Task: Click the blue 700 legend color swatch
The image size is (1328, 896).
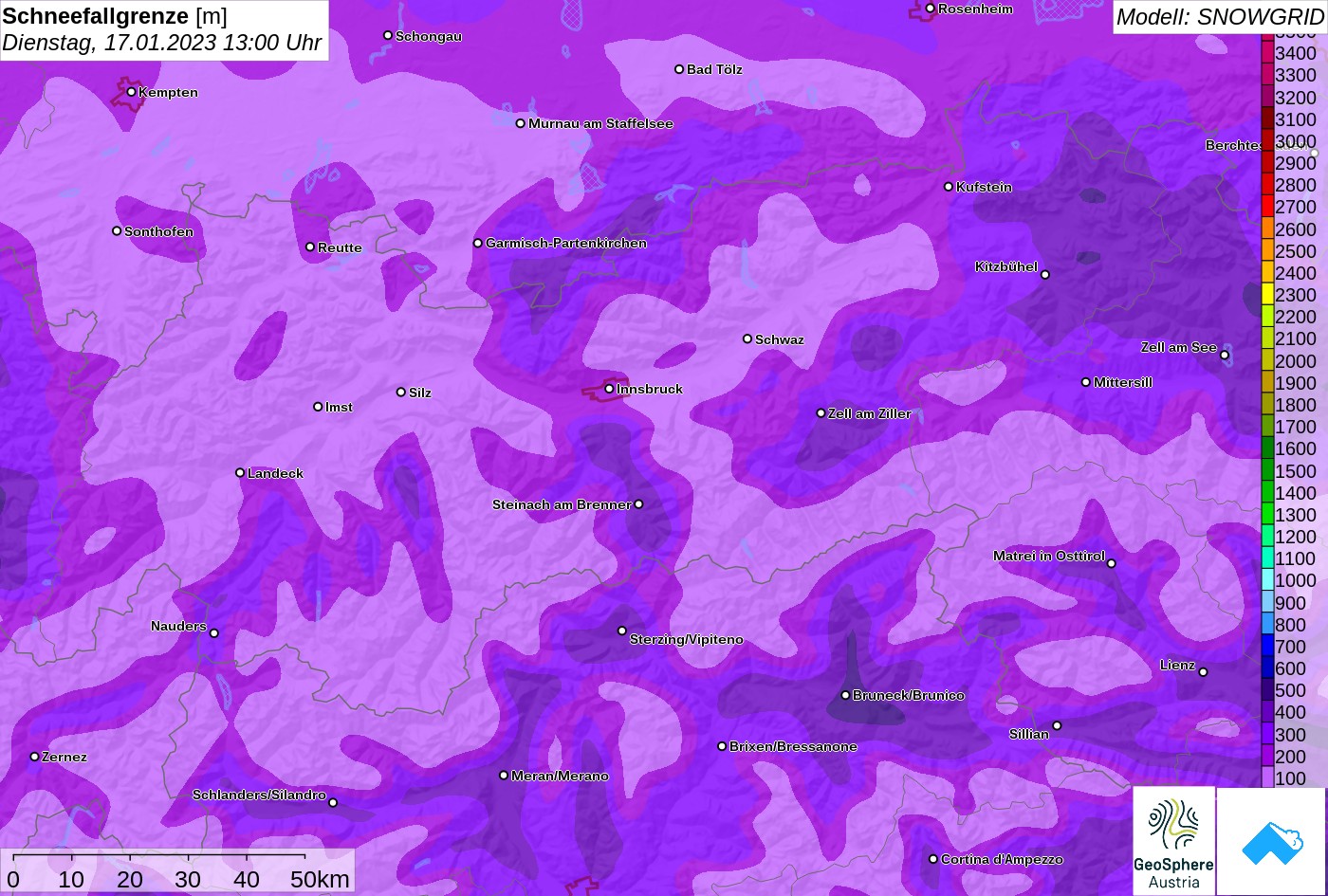Action: click(x=1267, y=647)
